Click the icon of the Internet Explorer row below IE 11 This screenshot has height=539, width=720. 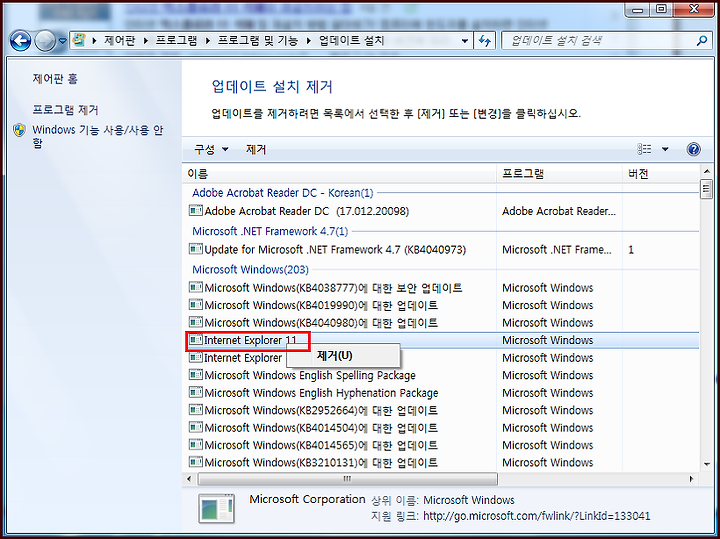point(196,357)
